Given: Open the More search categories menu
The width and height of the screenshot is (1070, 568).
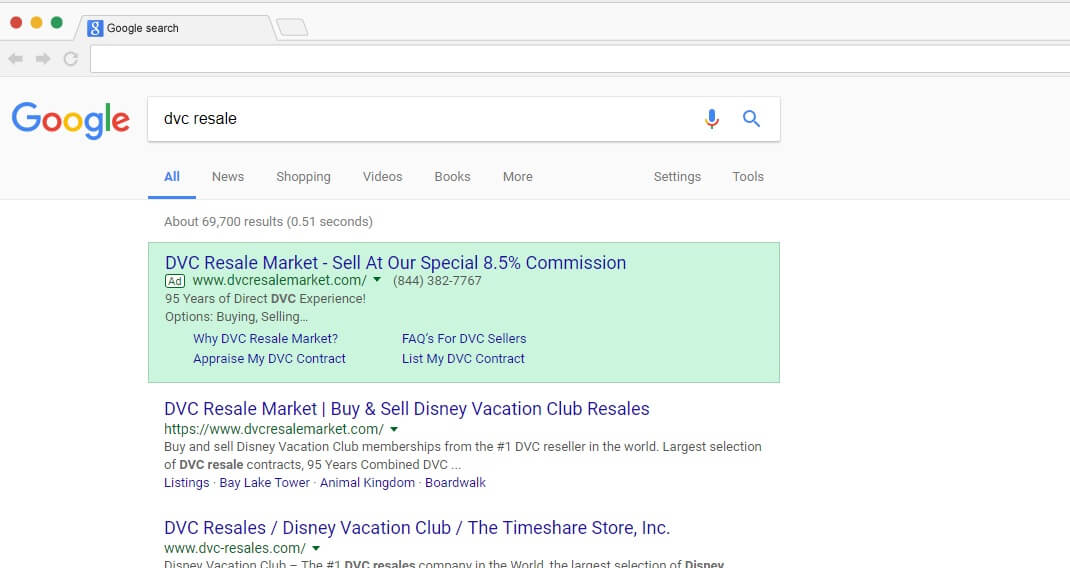Looking at the screenshot, I should point(517,177).
